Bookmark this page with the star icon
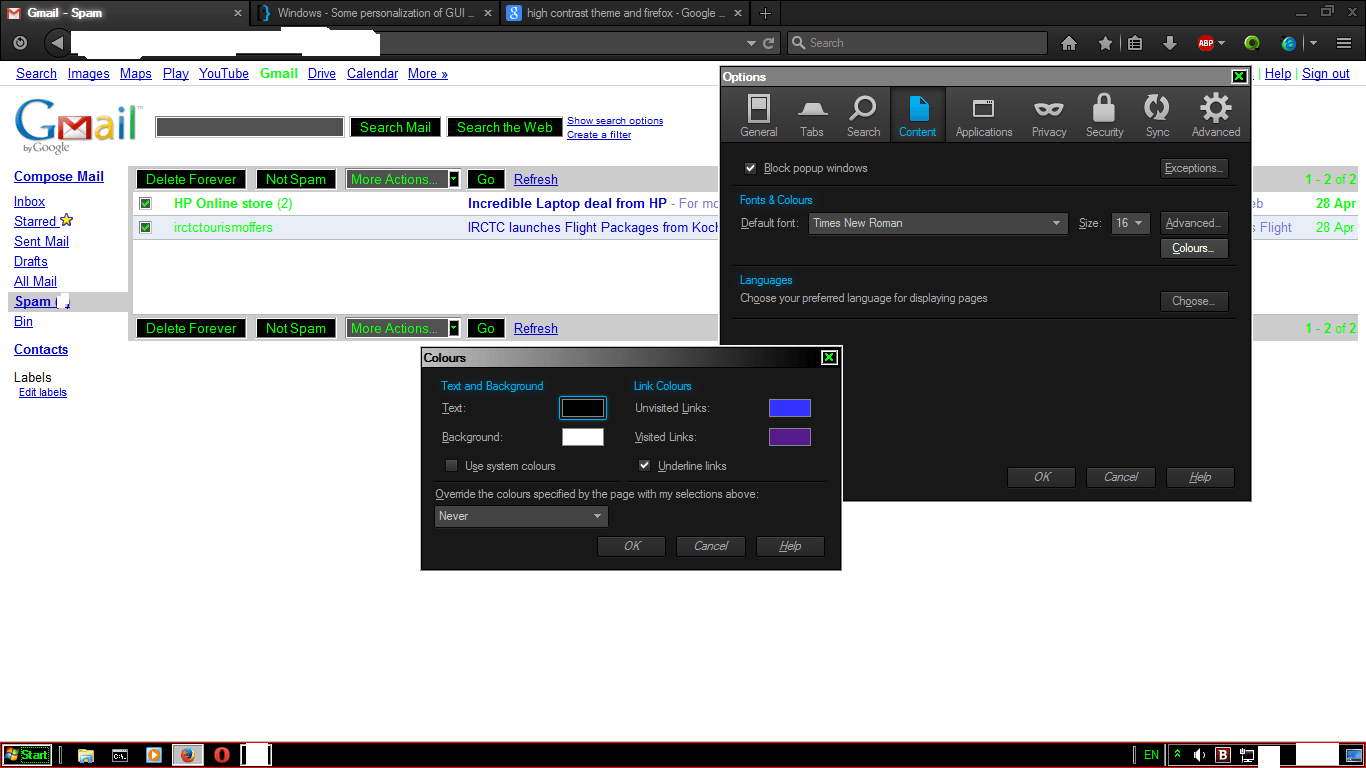This screenshot has width=1366, height=768. pos(1105,43)
